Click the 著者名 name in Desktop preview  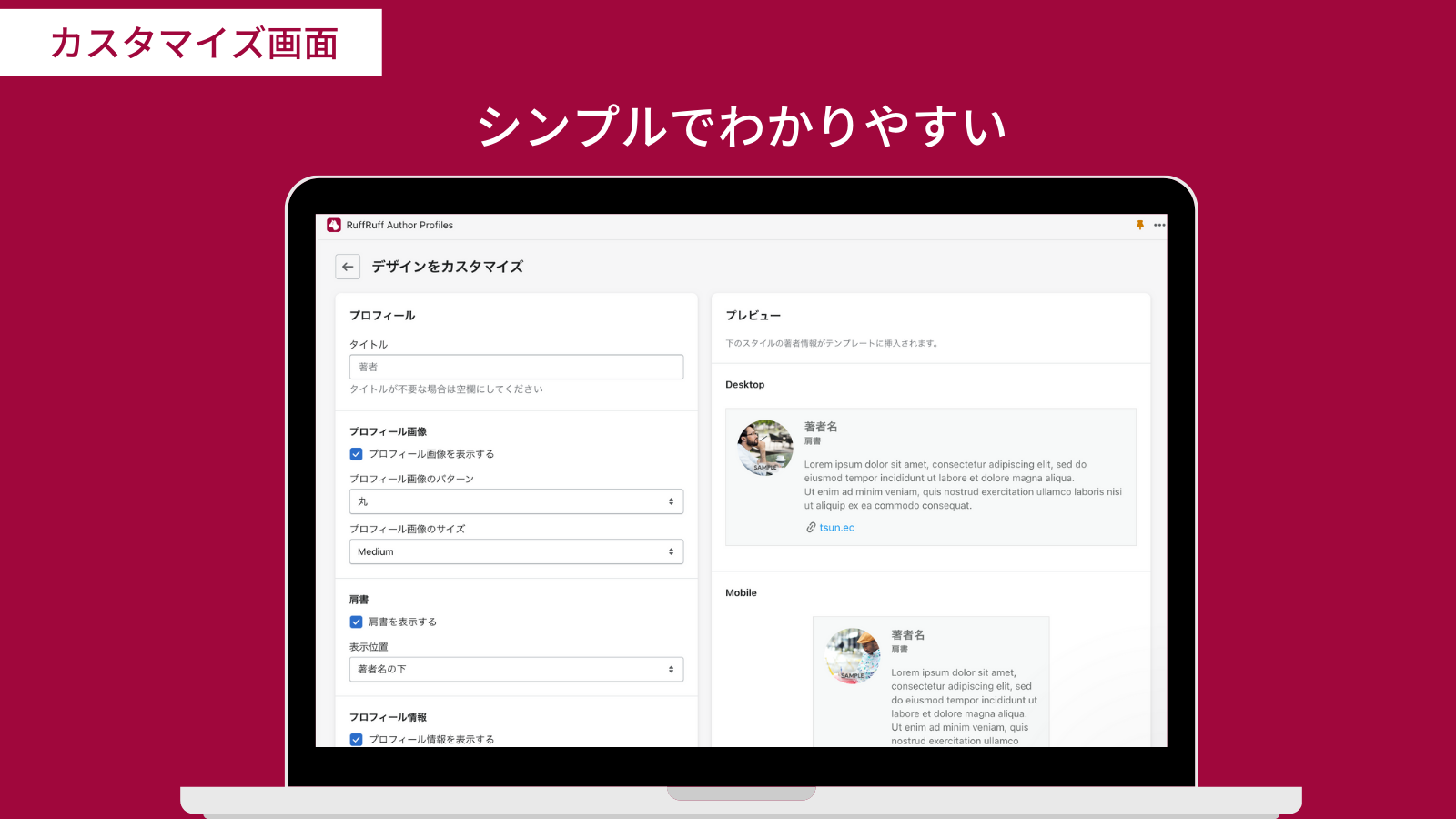[x=821, y=427]
